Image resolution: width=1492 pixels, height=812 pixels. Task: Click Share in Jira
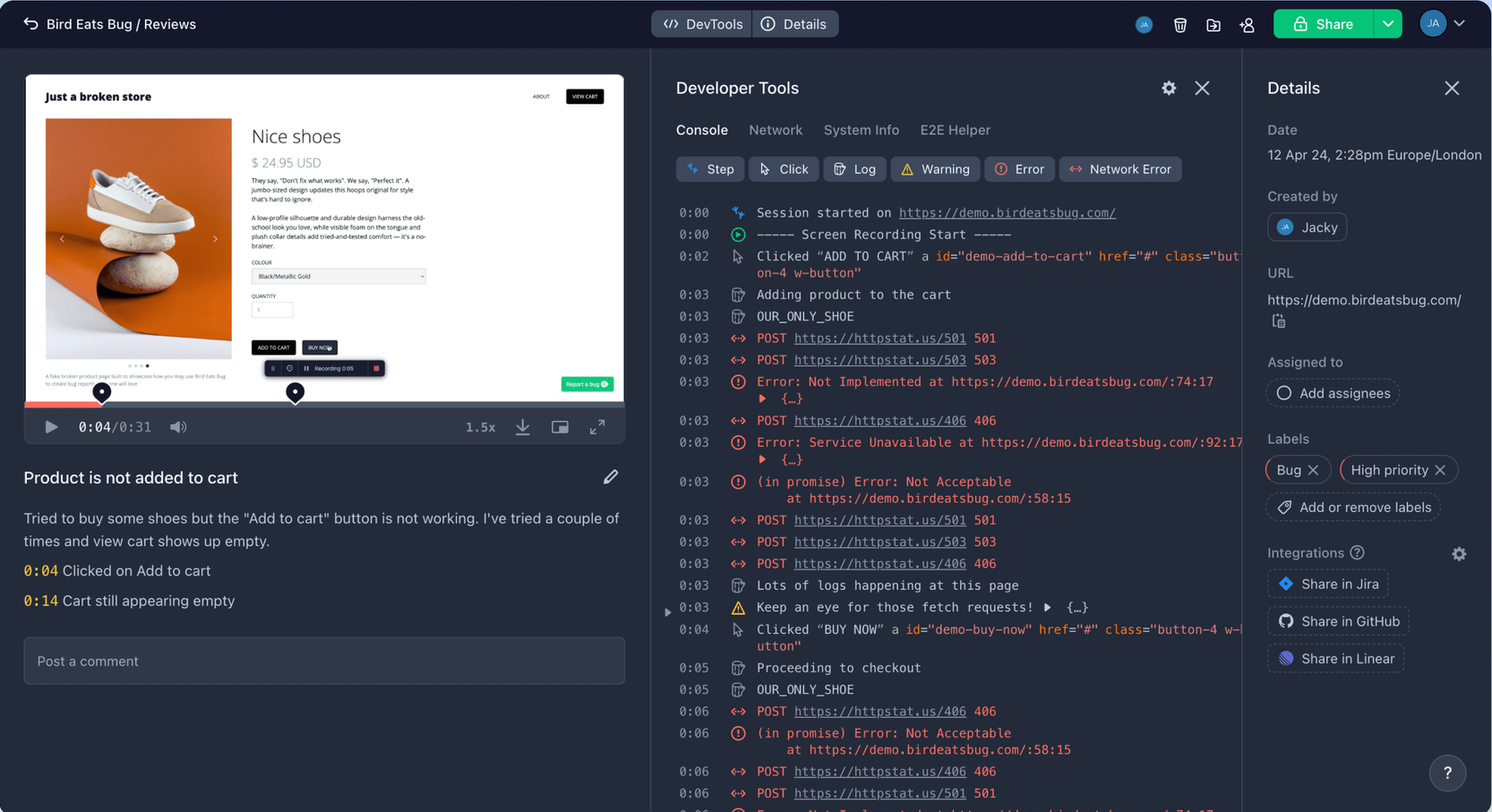click(1328, 584)
